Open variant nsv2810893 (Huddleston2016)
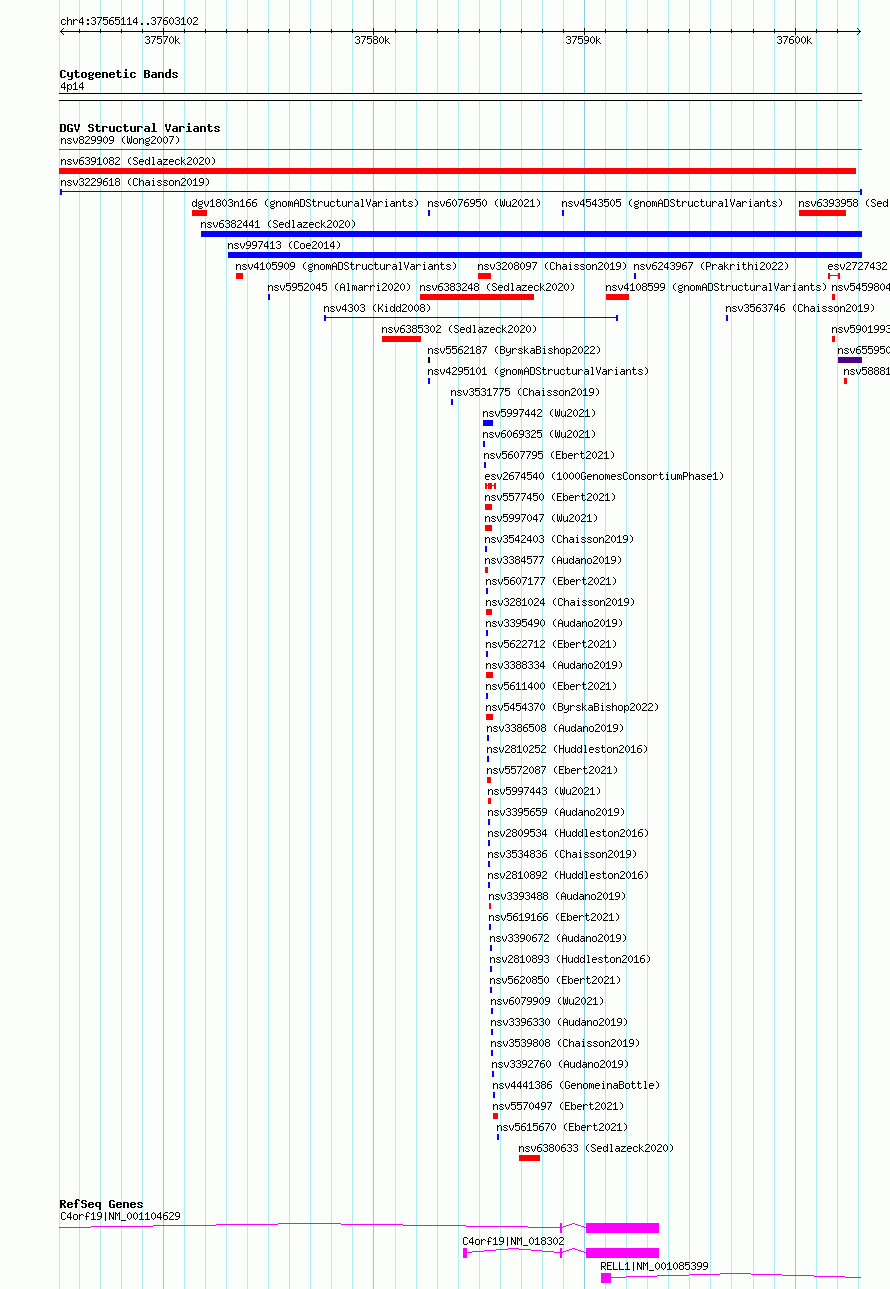890x1289 pixels. [x=571, y=959]
